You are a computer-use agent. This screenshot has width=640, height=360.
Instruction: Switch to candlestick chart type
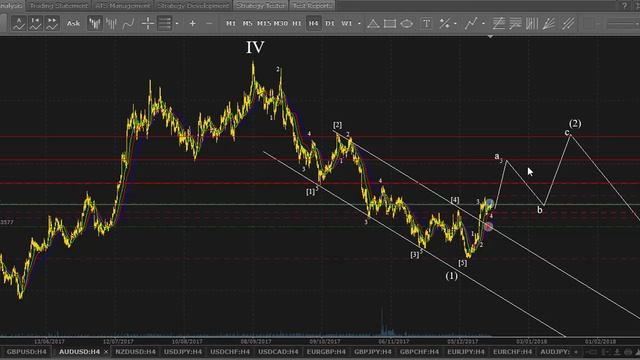click(95, 23)
